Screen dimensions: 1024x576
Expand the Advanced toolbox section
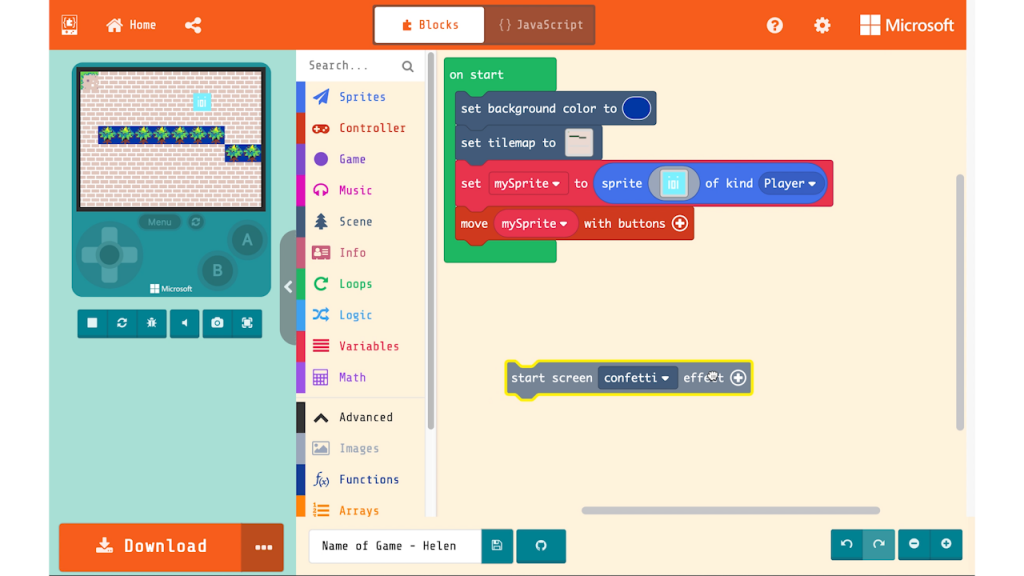pos(365,417)
